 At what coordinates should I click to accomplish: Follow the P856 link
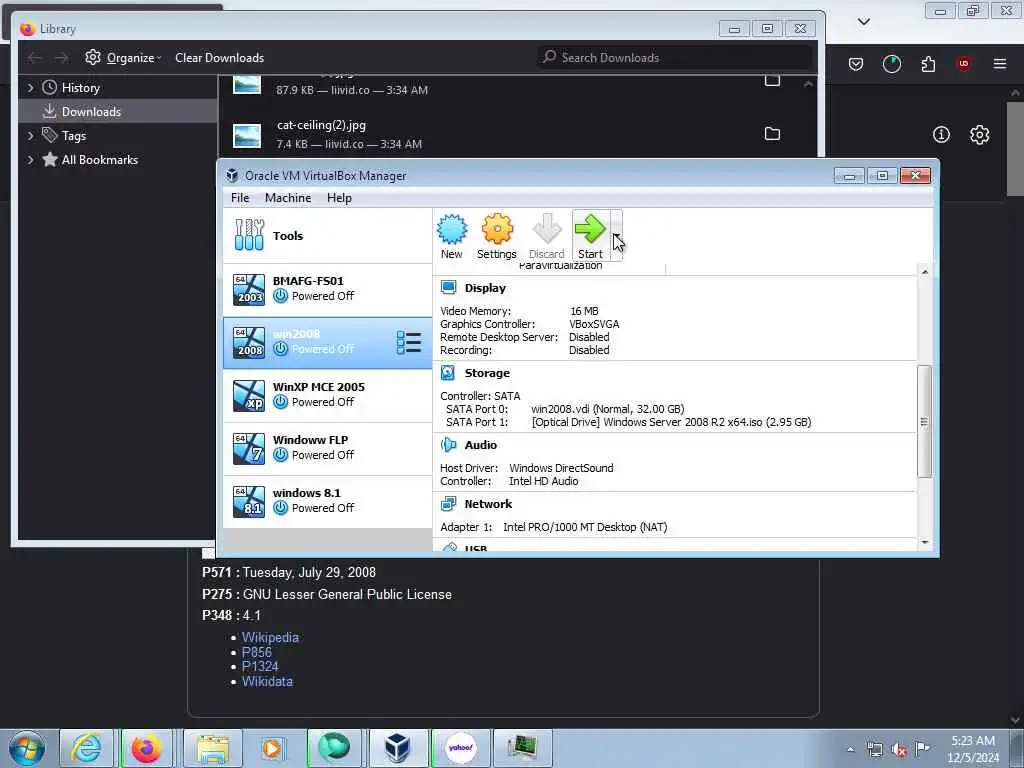257,652
